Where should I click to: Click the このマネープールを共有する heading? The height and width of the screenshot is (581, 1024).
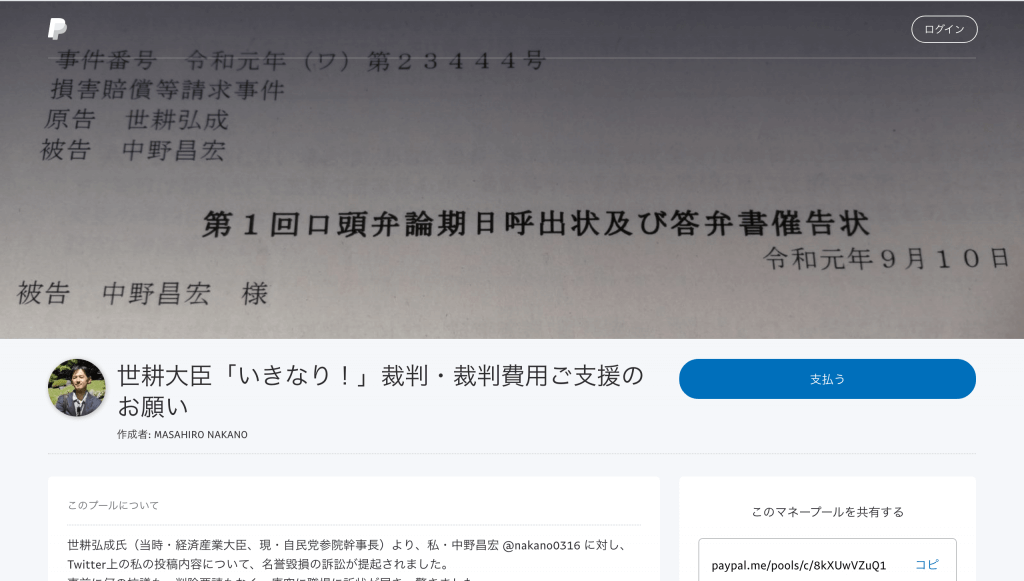[x=827, y=512]
